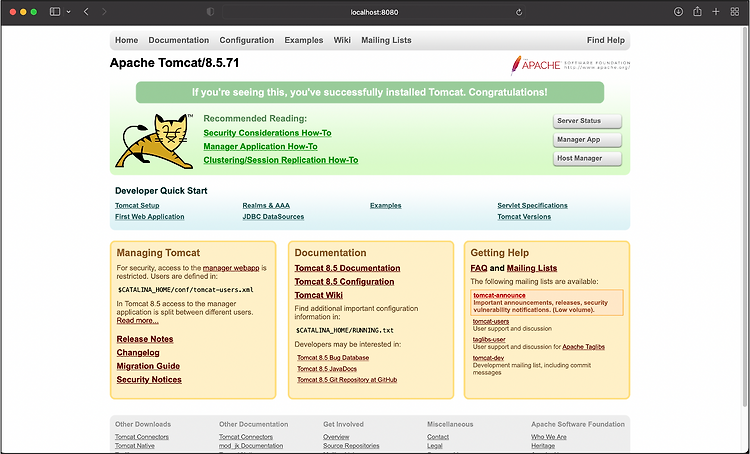Image resolution: width=750 pixels, height=454 pixels.
Task: Click the page's vertical scrollbar
Action: (x=746, y=215)
